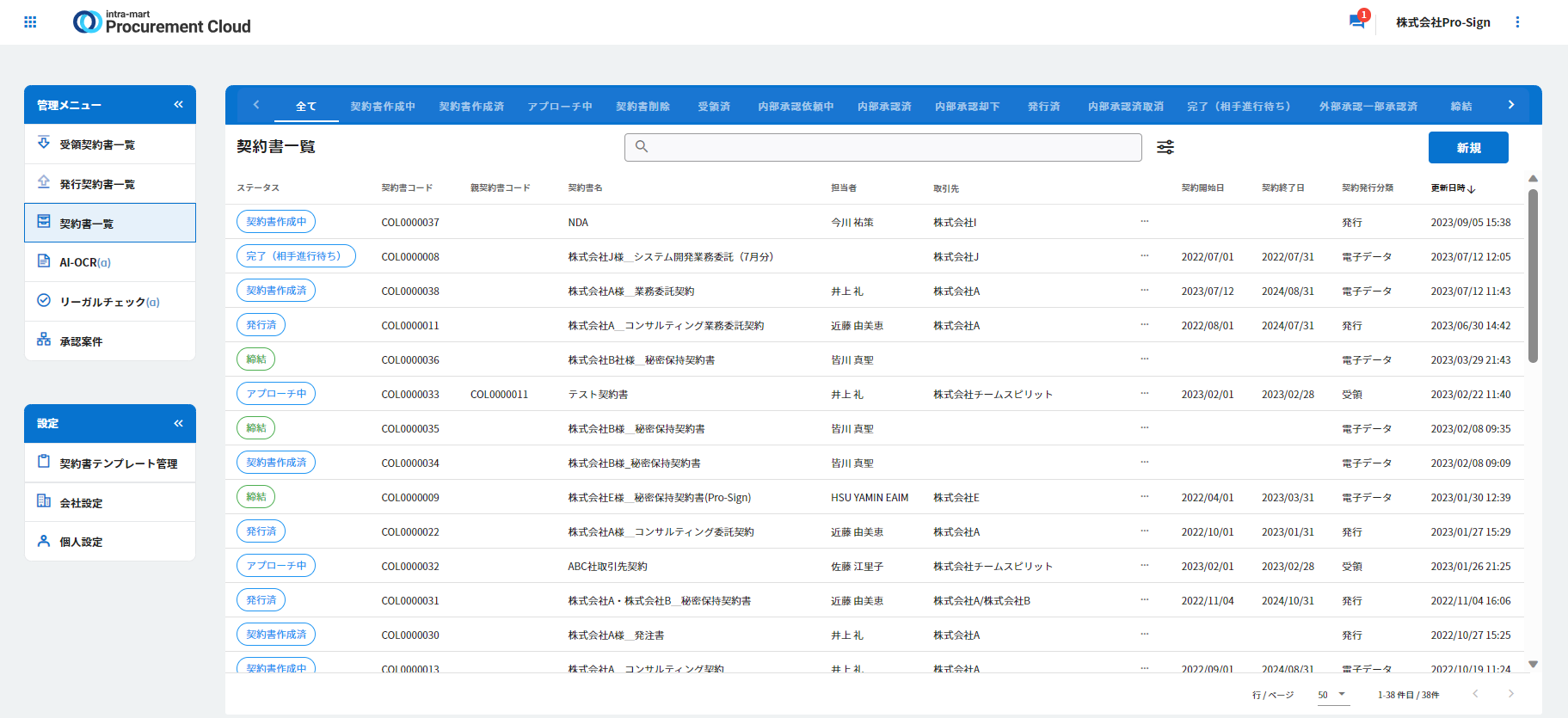Open row menu for COL0000036
The width and height of the screenshot is (1568, 718).
tap(1144, 359)
